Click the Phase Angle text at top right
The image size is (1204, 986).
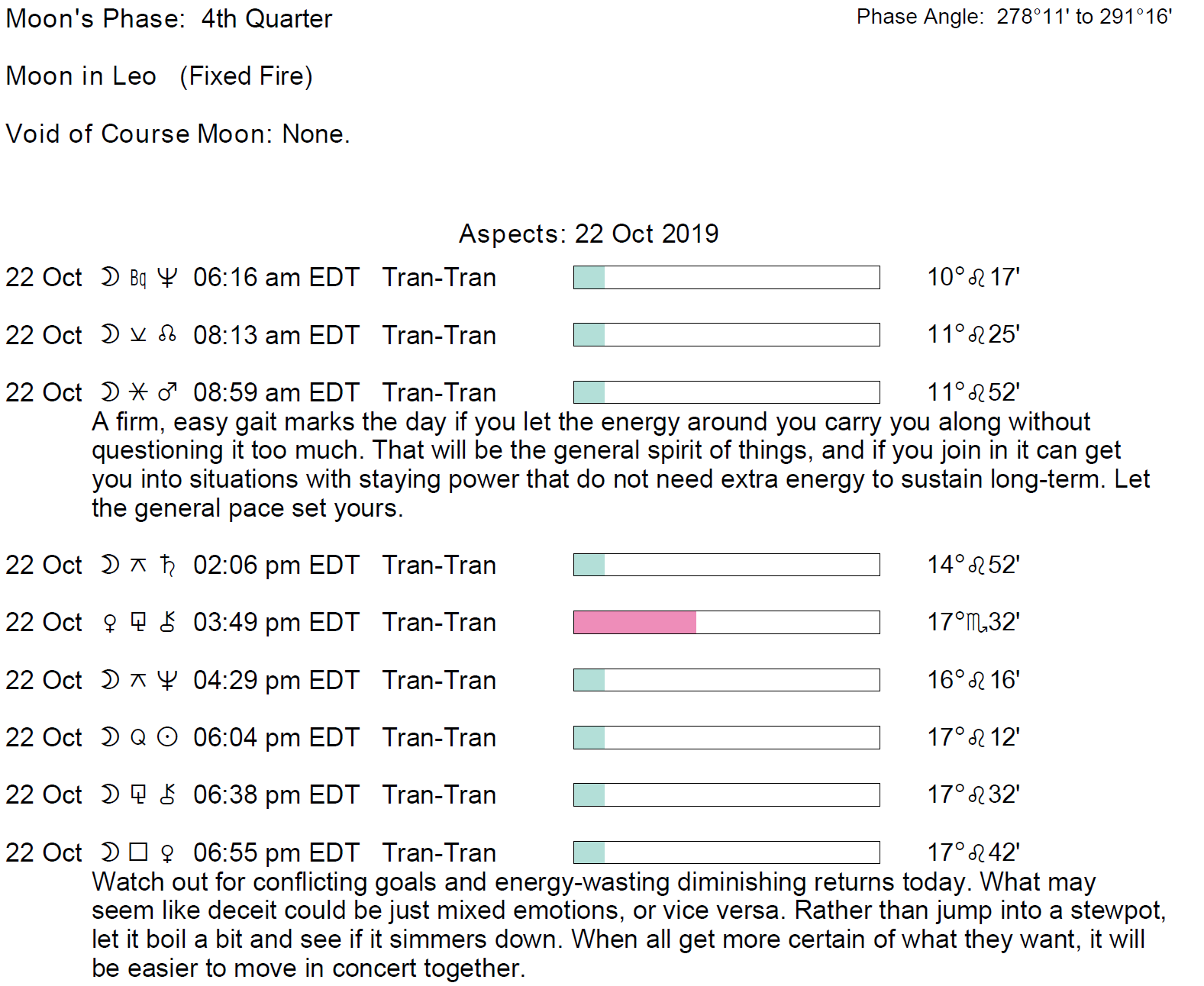point(1014,17)
